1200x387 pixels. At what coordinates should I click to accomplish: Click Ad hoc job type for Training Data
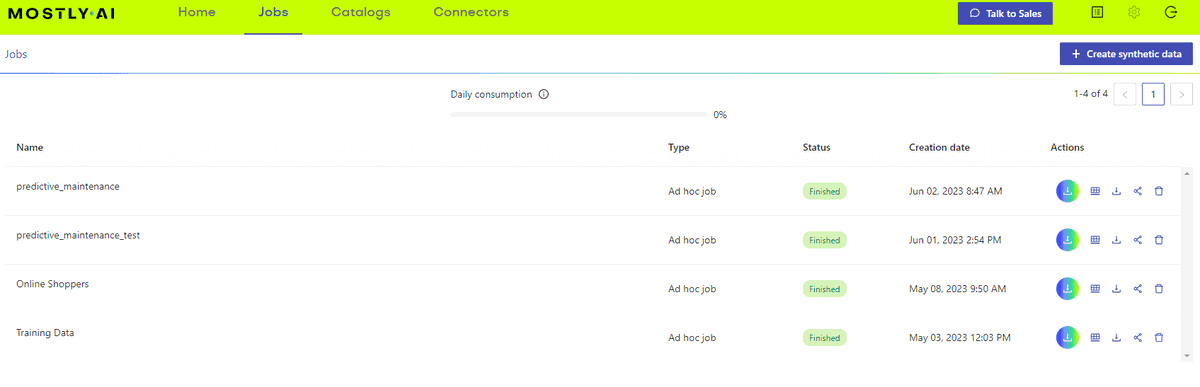pos(692,338)
